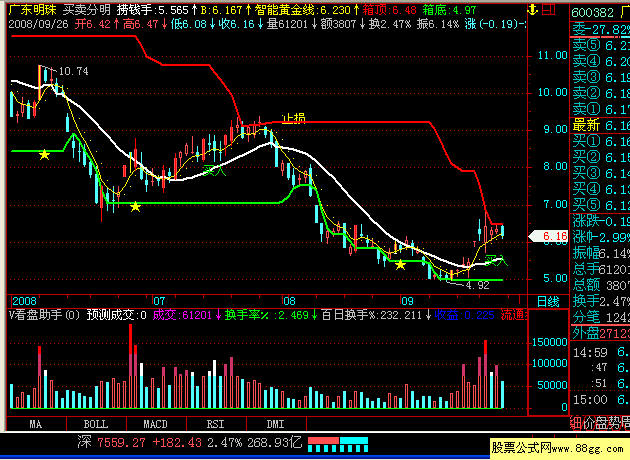Click the 总手 total volume row

(600, 269)
